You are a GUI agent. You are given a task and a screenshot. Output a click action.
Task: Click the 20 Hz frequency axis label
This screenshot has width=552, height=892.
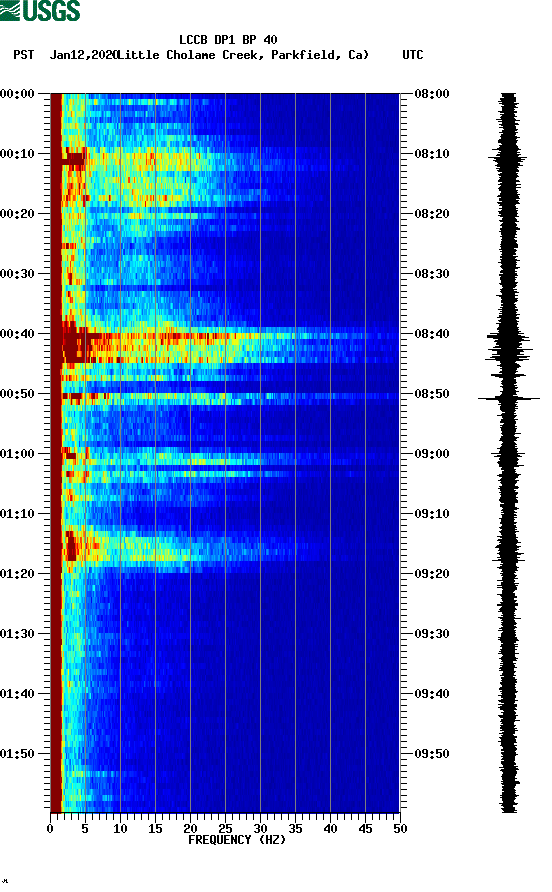point(190,829)
